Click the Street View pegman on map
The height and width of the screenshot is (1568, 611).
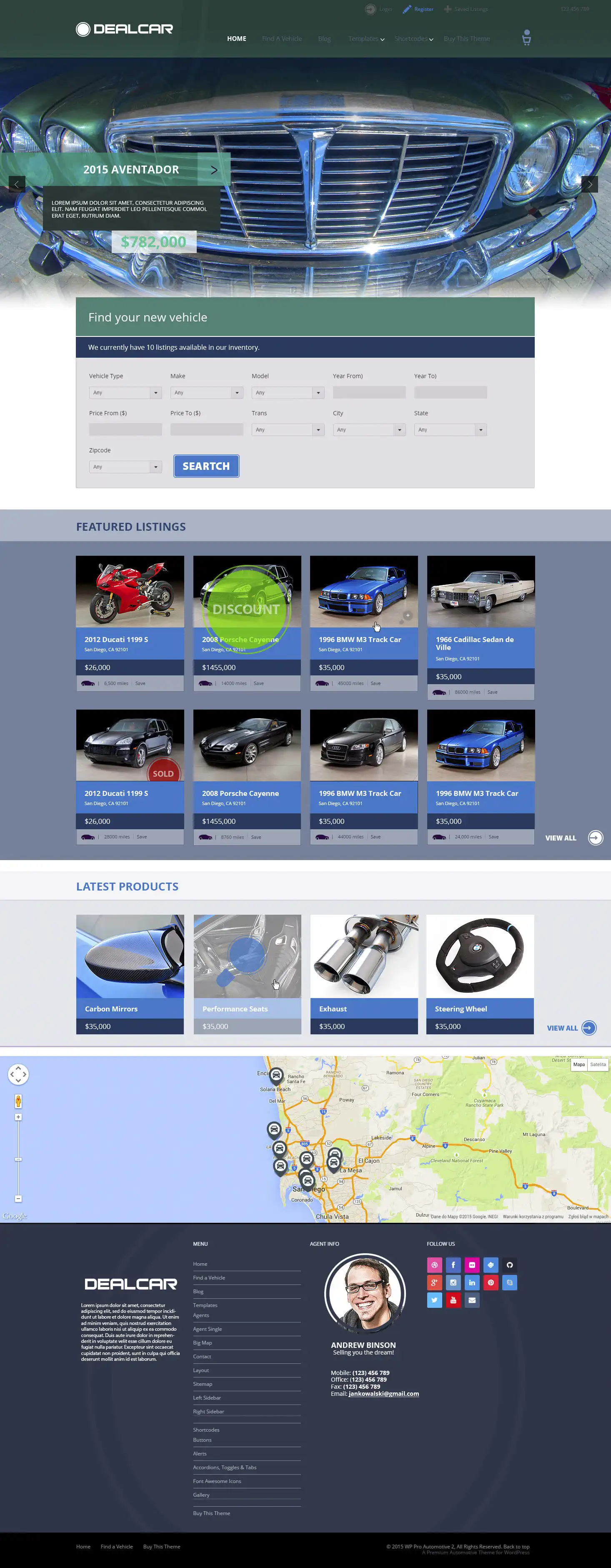[18, 1101]
